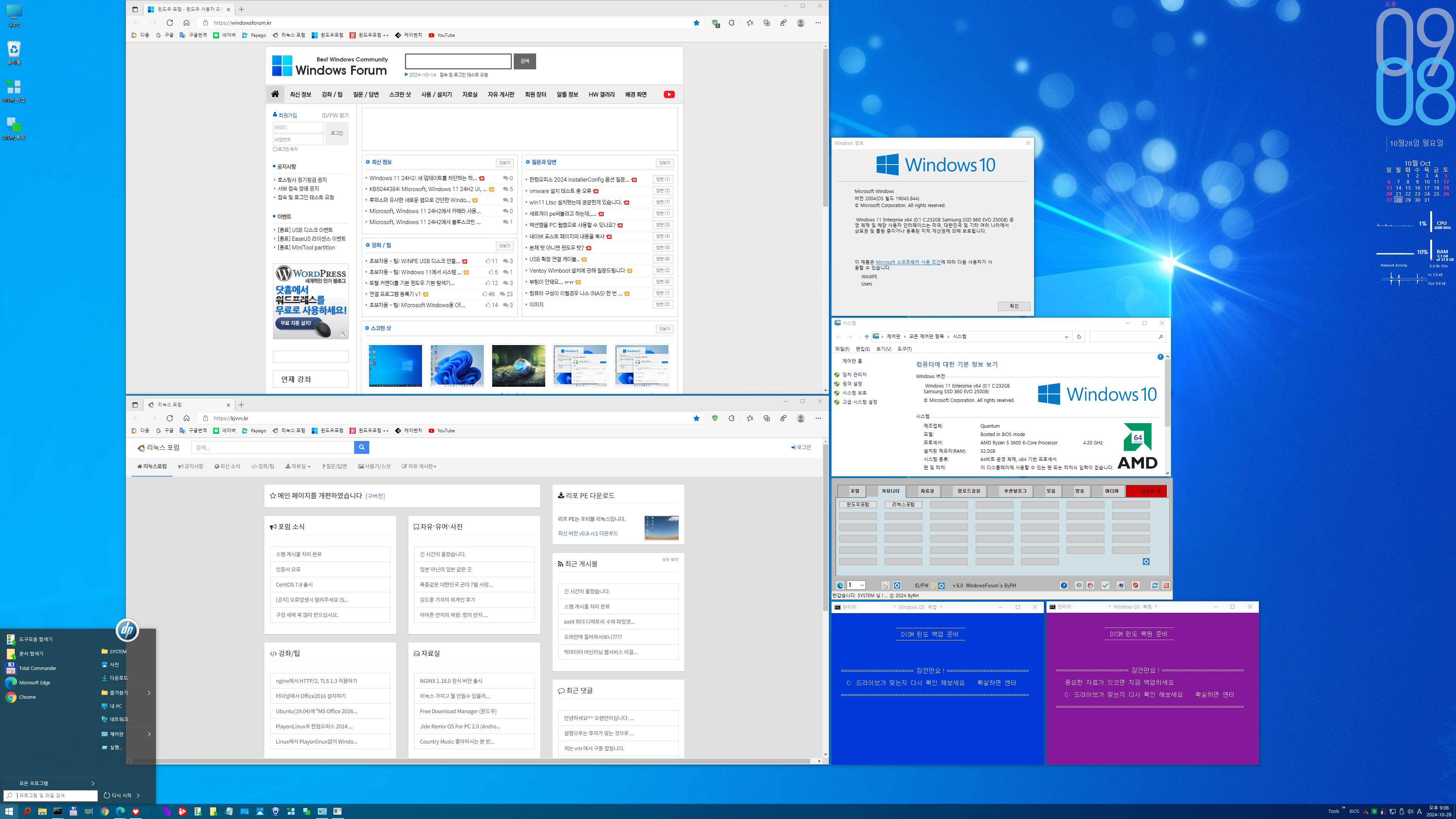Open 강좌/팁 tab on Linux Forum nav
This screenshot has width=1456, height=819.
(x=263, y=466)
